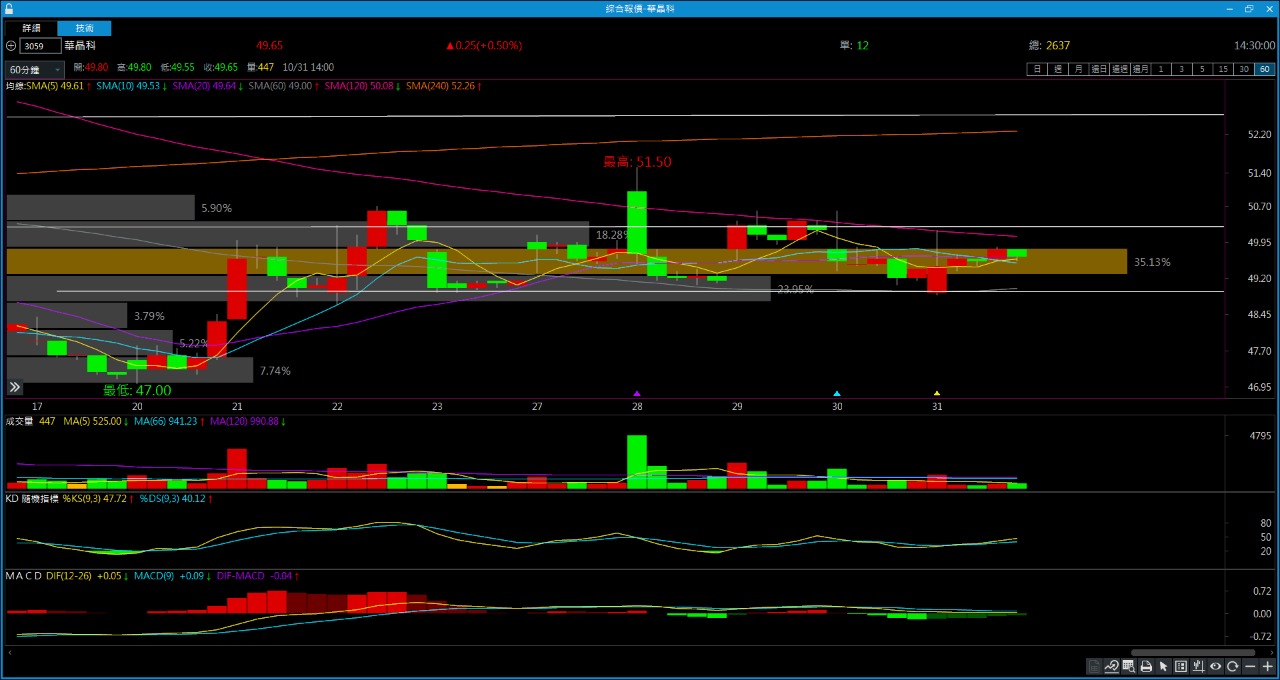Click the trend line drawing tool icon

(x=1112, y=667)
